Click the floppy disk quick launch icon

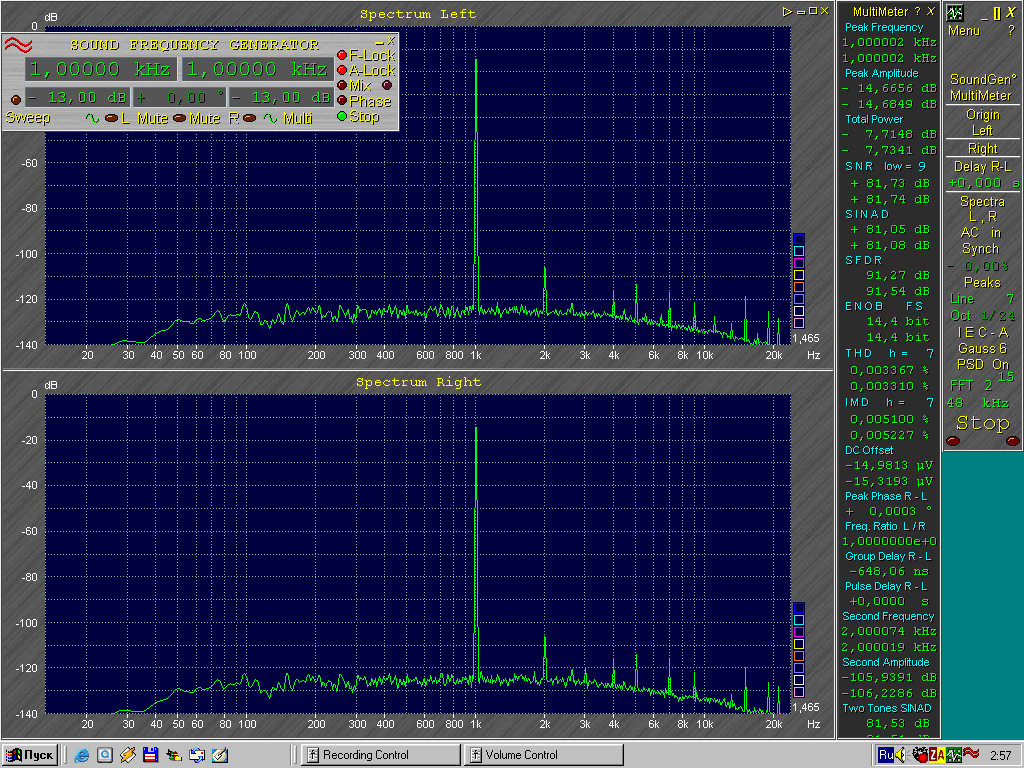[x=150, y=755]
